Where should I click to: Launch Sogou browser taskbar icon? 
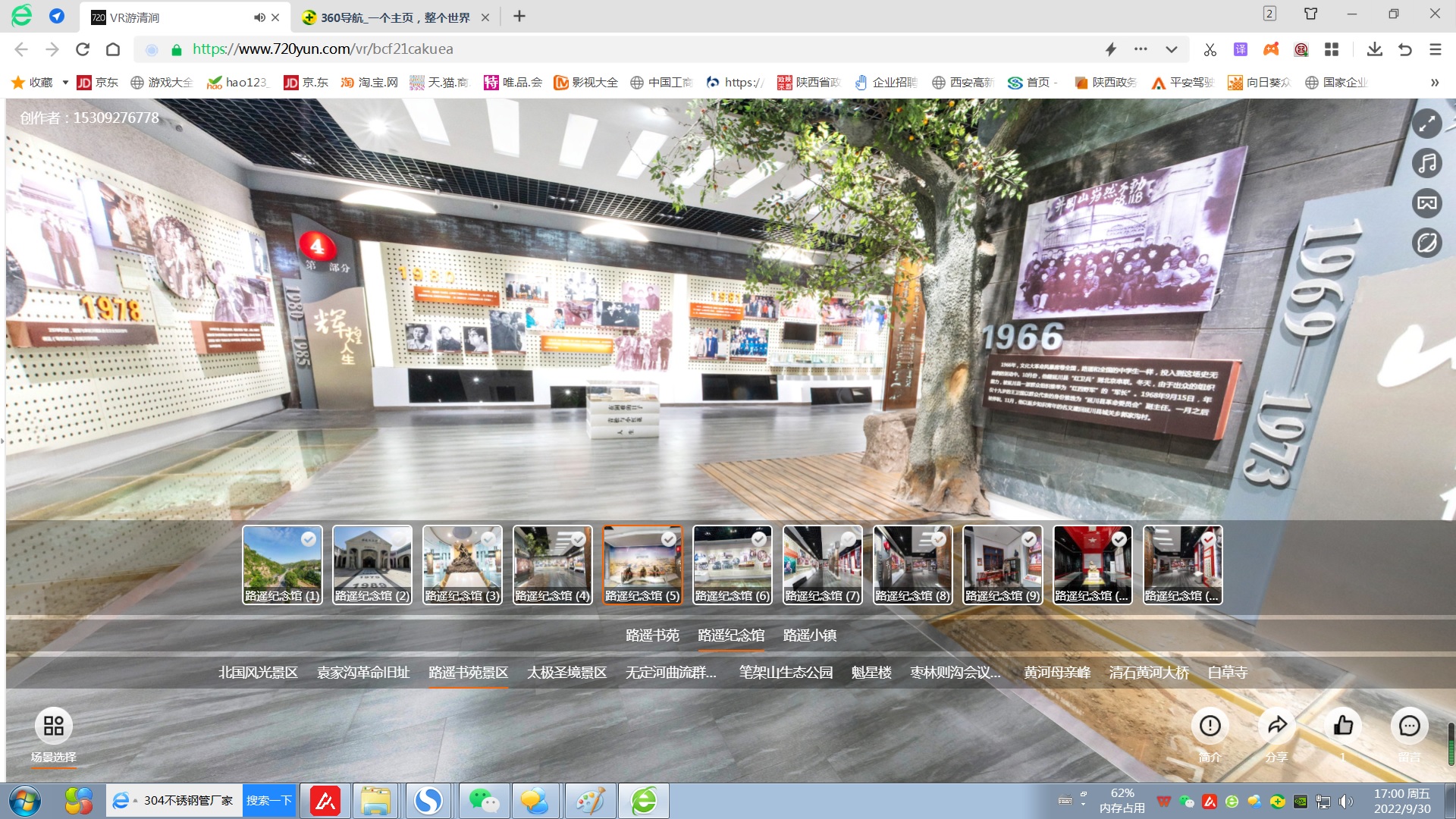tap(428, 801)
